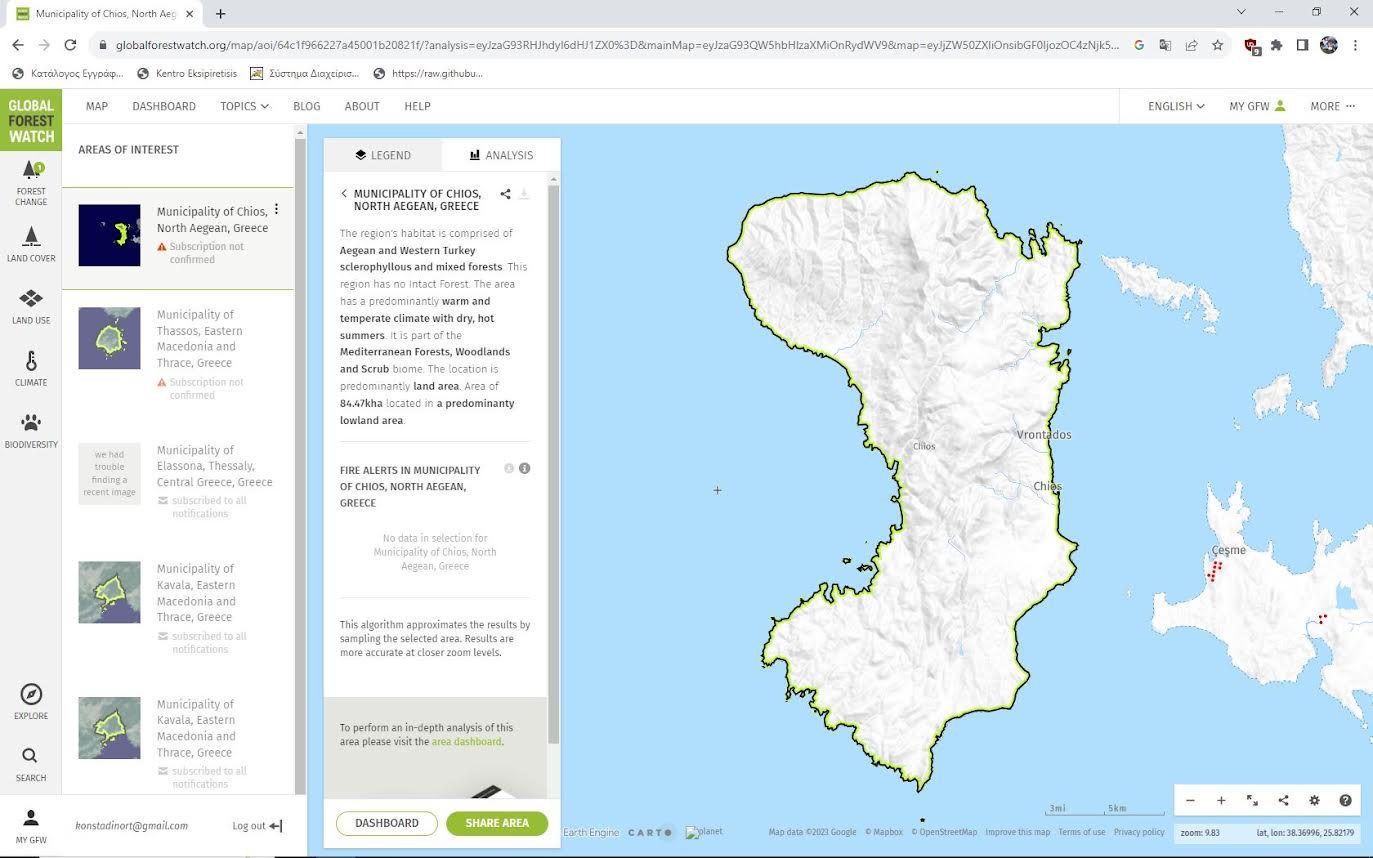Expand the Topics dropdown

click(x=244, y=106)
